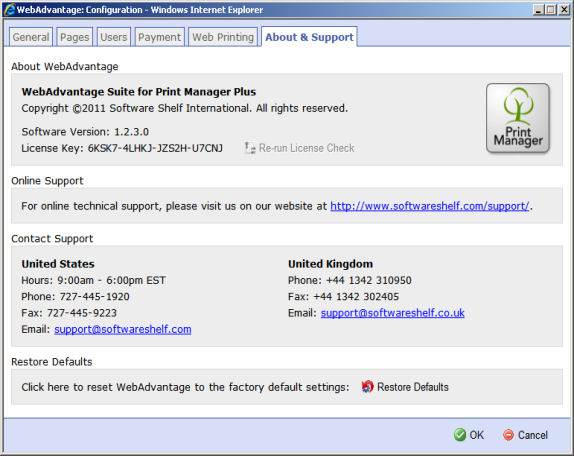Click the red Restore Defaults arrow icon
Viewport: 574px width, 456px height.
[367, 386]
